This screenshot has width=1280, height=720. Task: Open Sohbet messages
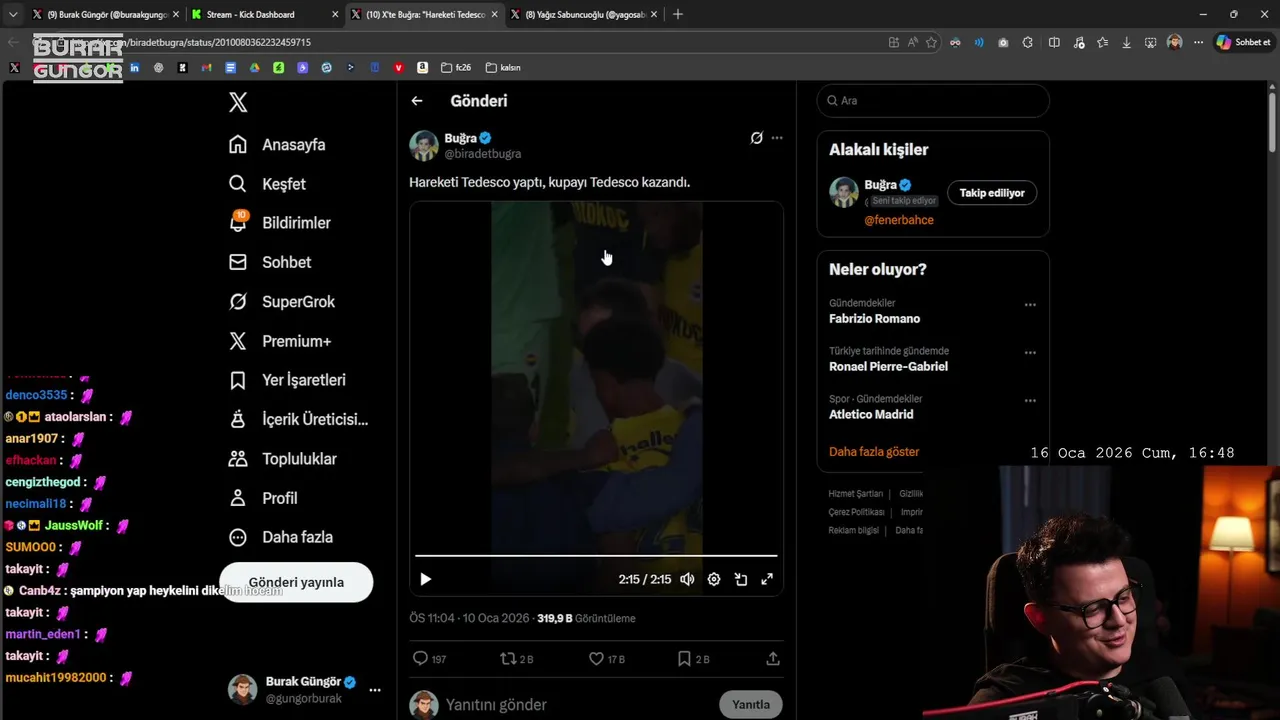(x=269, y=262)
